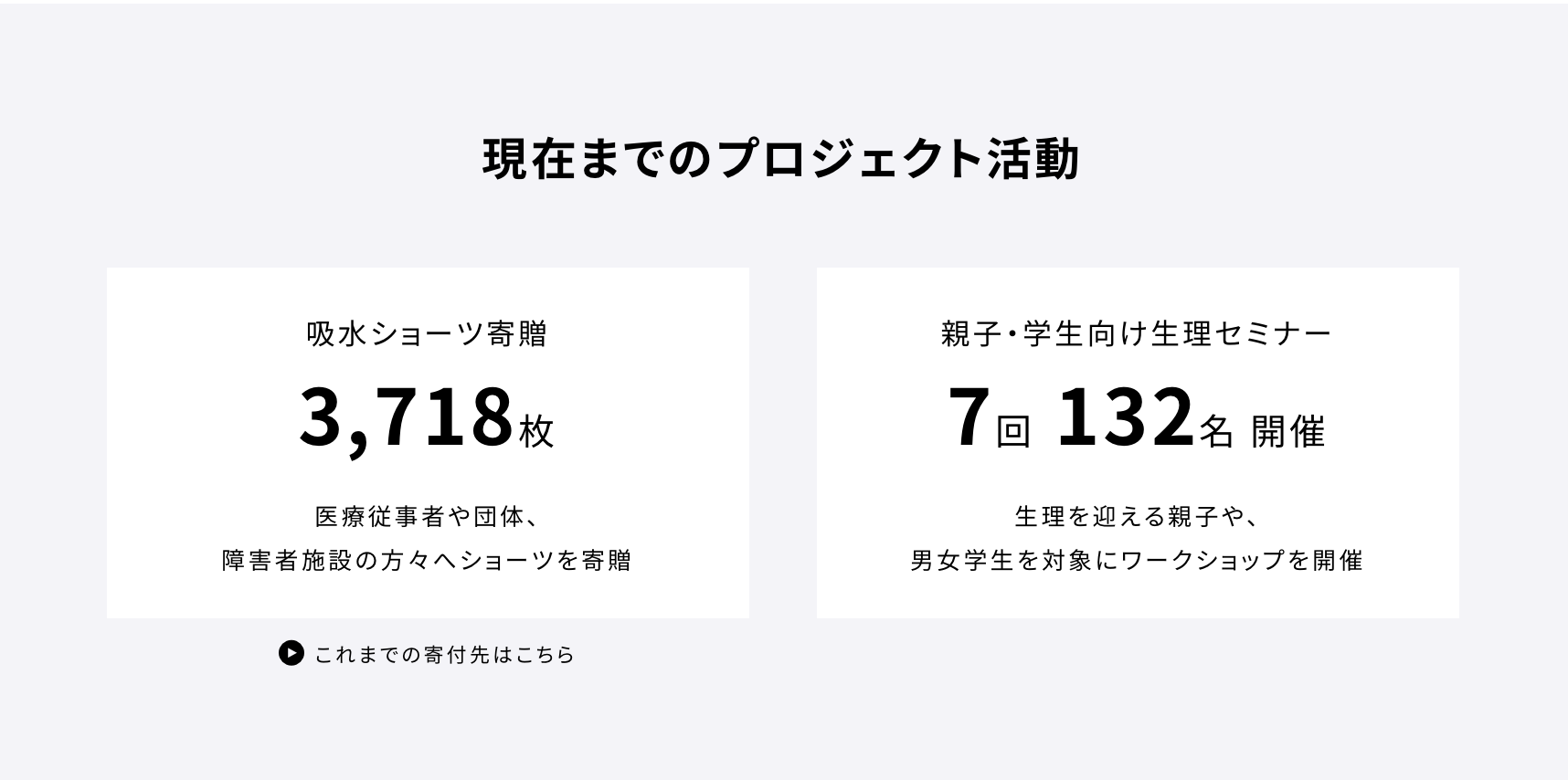Viewport: 1568px width, 780px height.
Task: Click the 名 unit after 132
Action: pyautogui.click(x=1216, y=431)
